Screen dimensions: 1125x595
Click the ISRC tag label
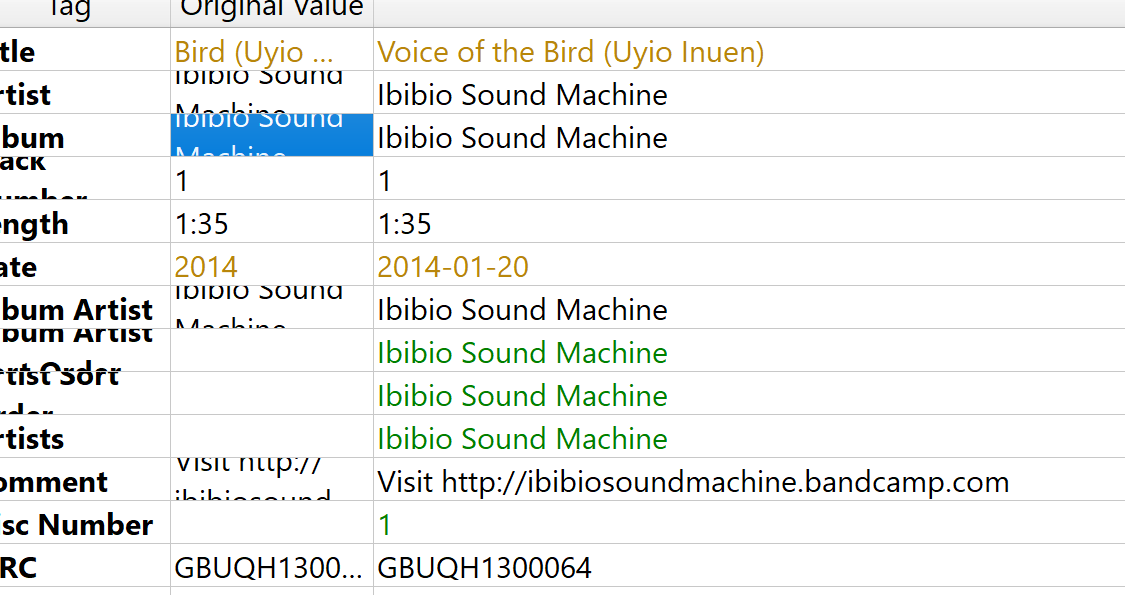pyautogui.click(x=19, y=568)
